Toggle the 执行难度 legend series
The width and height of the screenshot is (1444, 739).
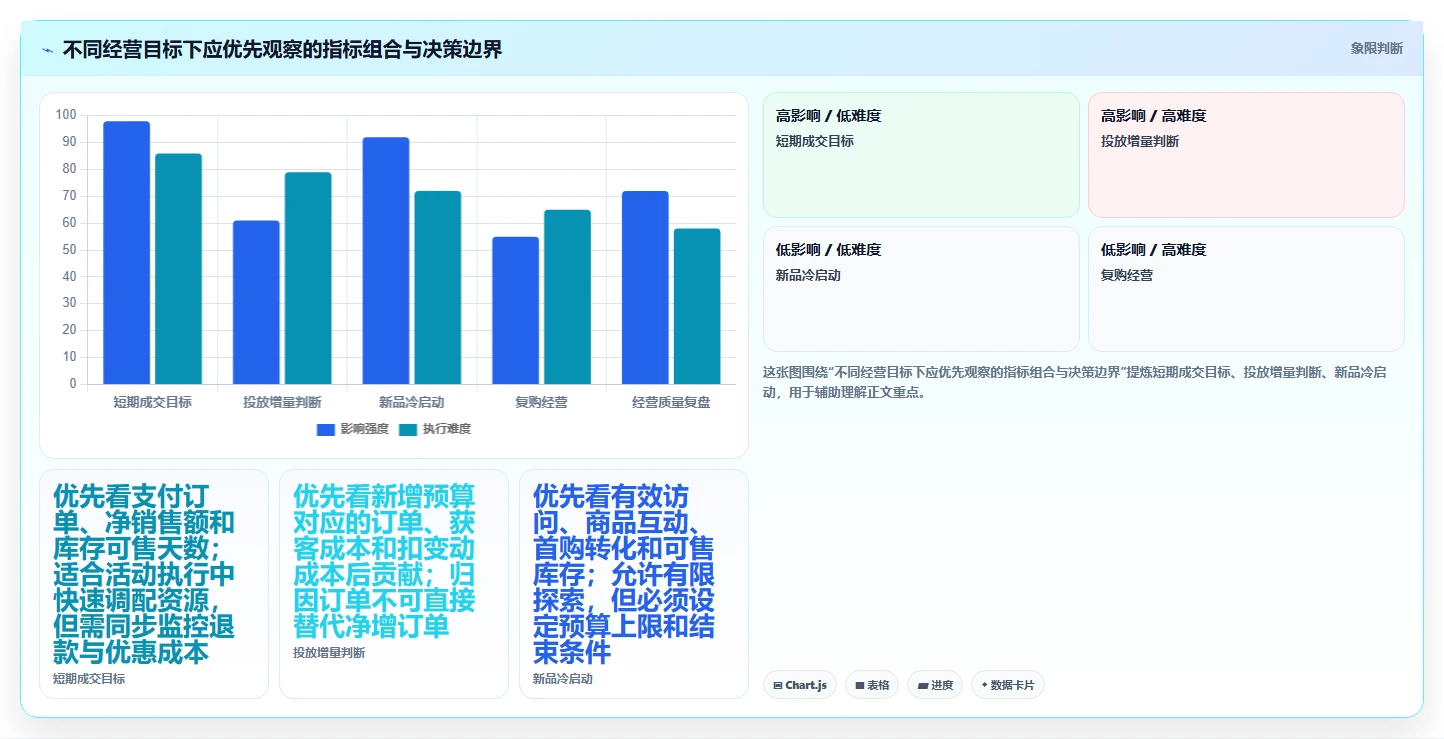click(434, 429)
